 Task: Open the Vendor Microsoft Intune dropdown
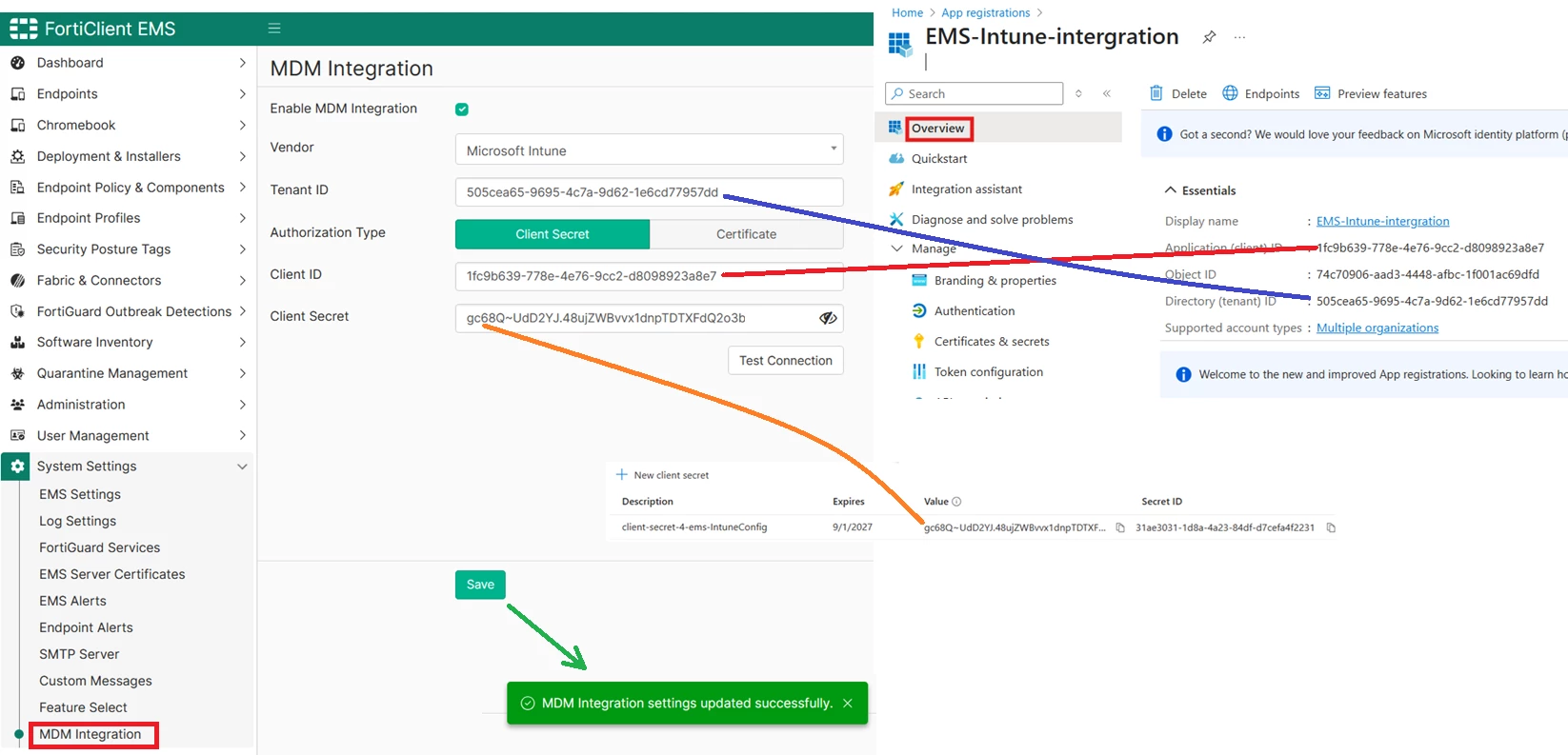click(650, 150)
